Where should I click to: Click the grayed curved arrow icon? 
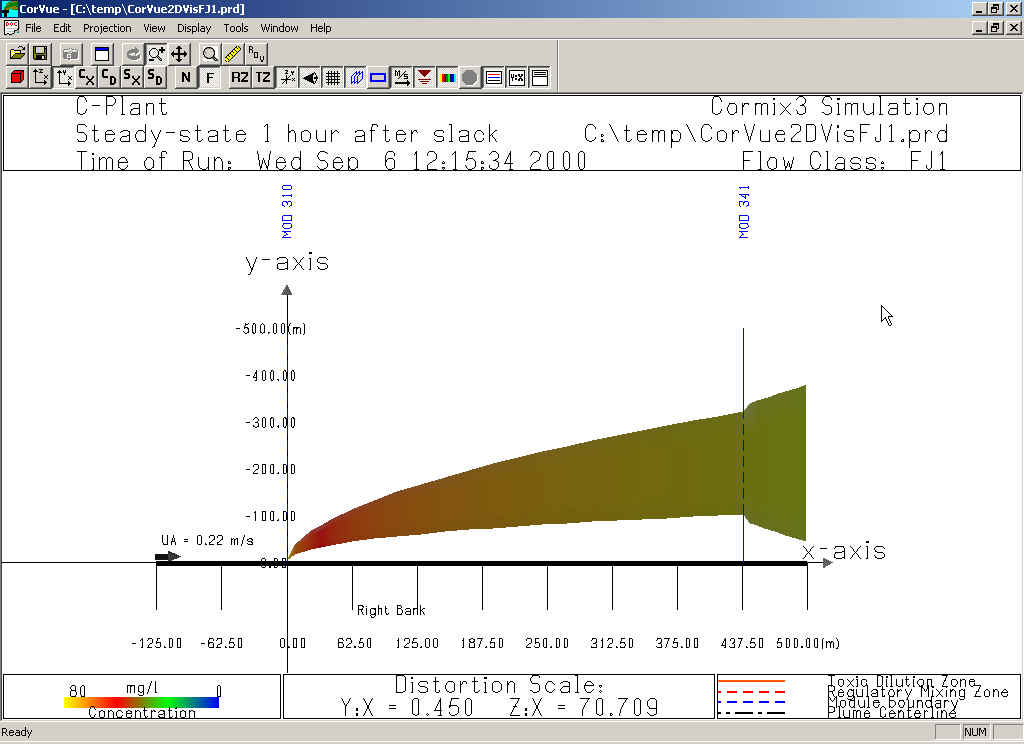(x=133, y=54)
